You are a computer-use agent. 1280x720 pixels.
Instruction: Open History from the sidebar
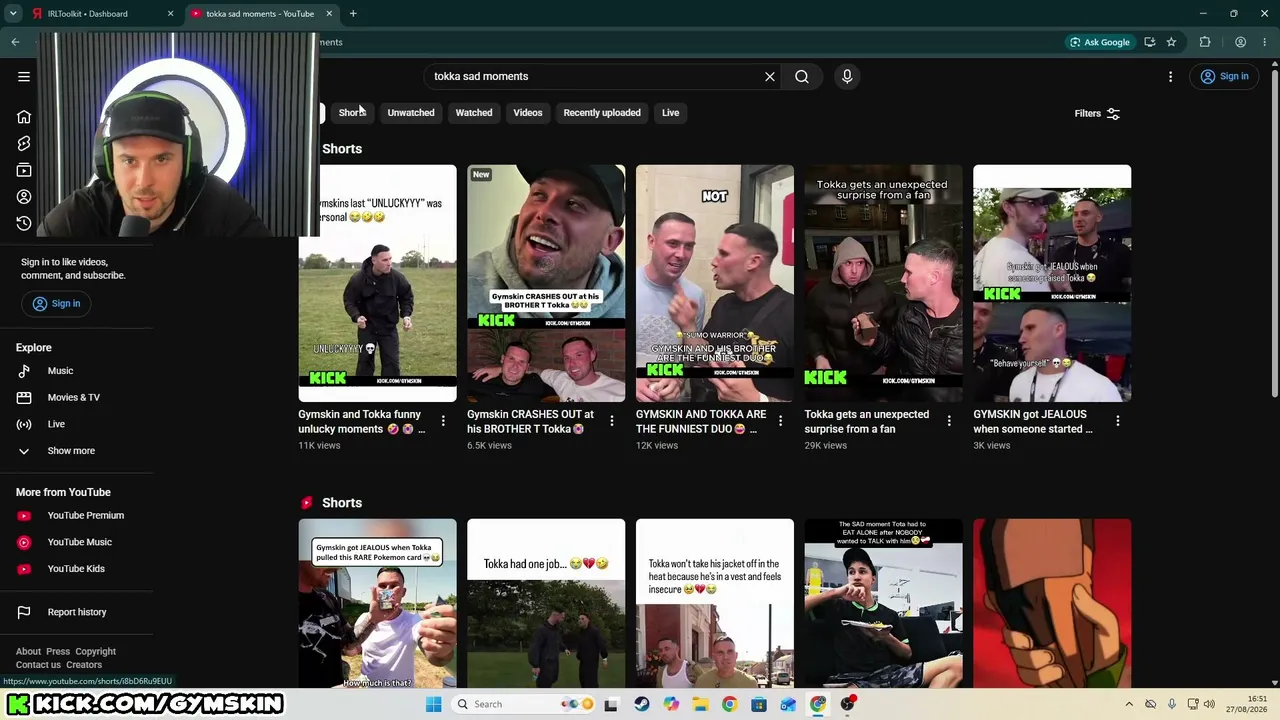coord(24,223)
